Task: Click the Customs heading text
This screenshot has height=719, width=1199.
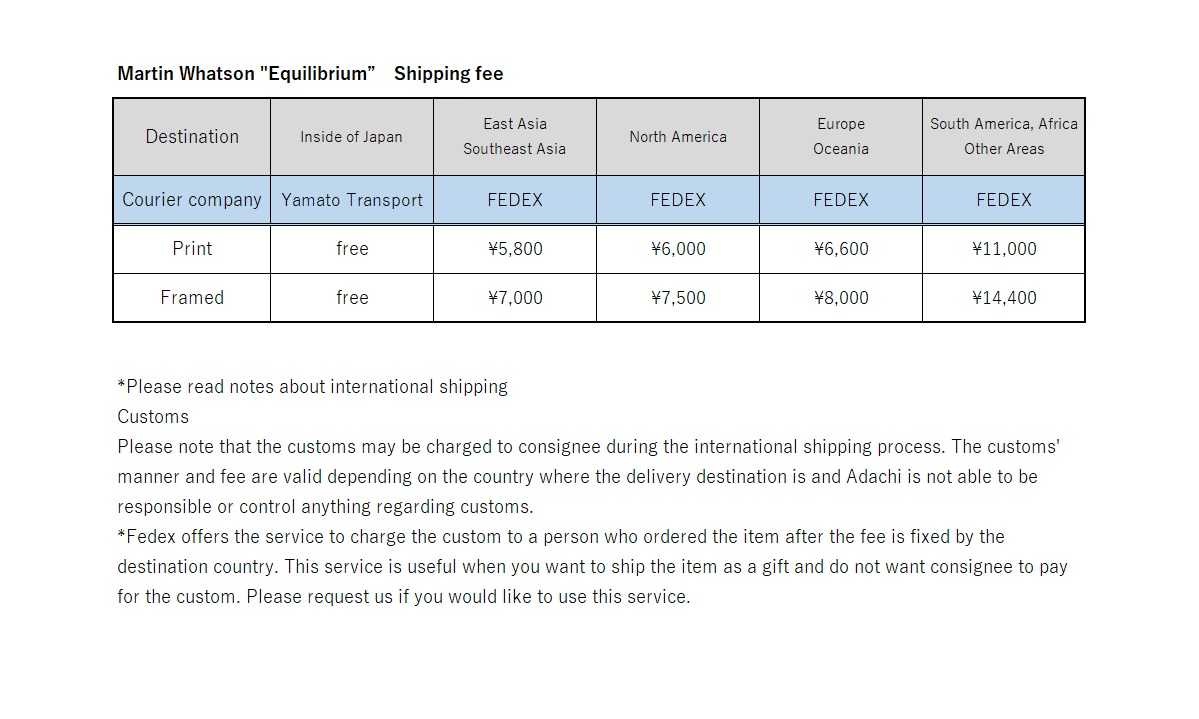Action: 153,417
